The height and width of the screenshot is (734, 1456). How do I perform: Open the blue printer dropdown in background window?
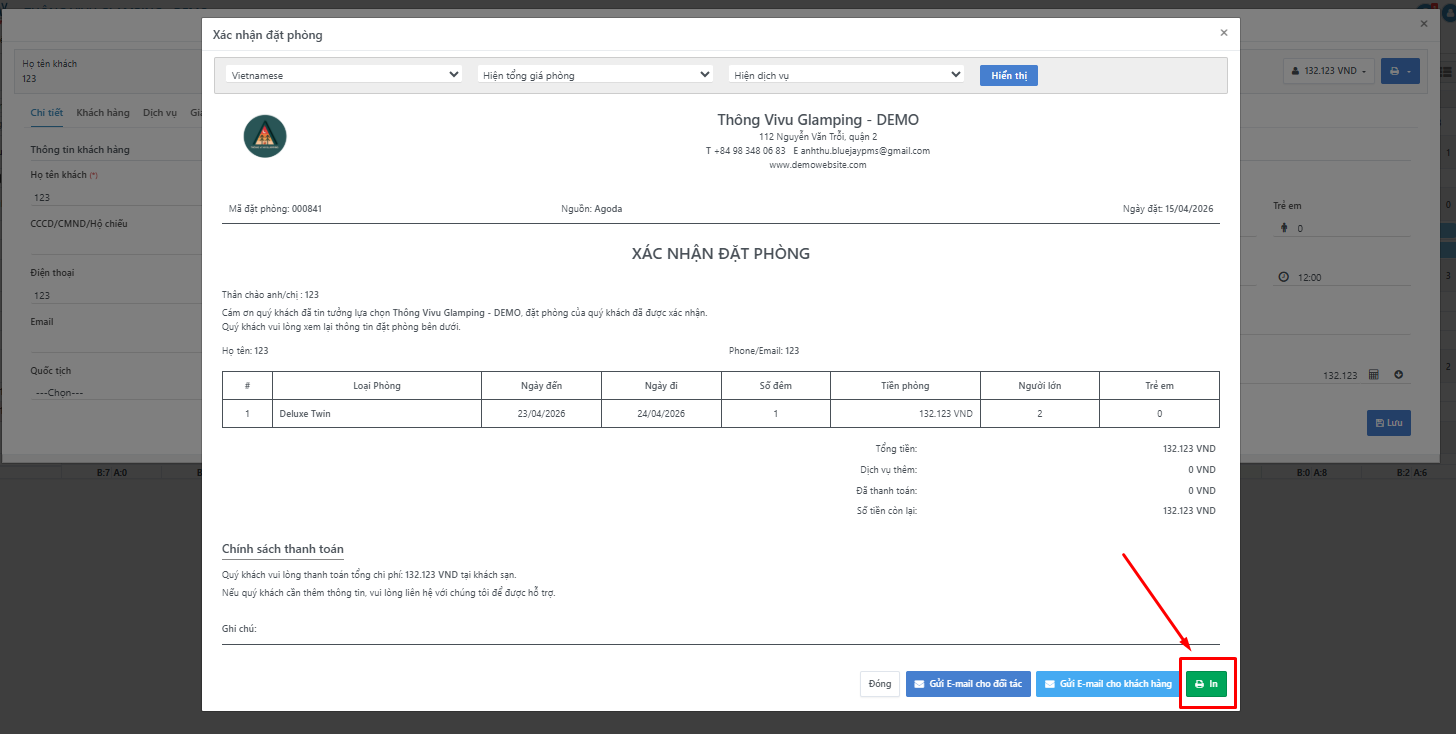1400,71
